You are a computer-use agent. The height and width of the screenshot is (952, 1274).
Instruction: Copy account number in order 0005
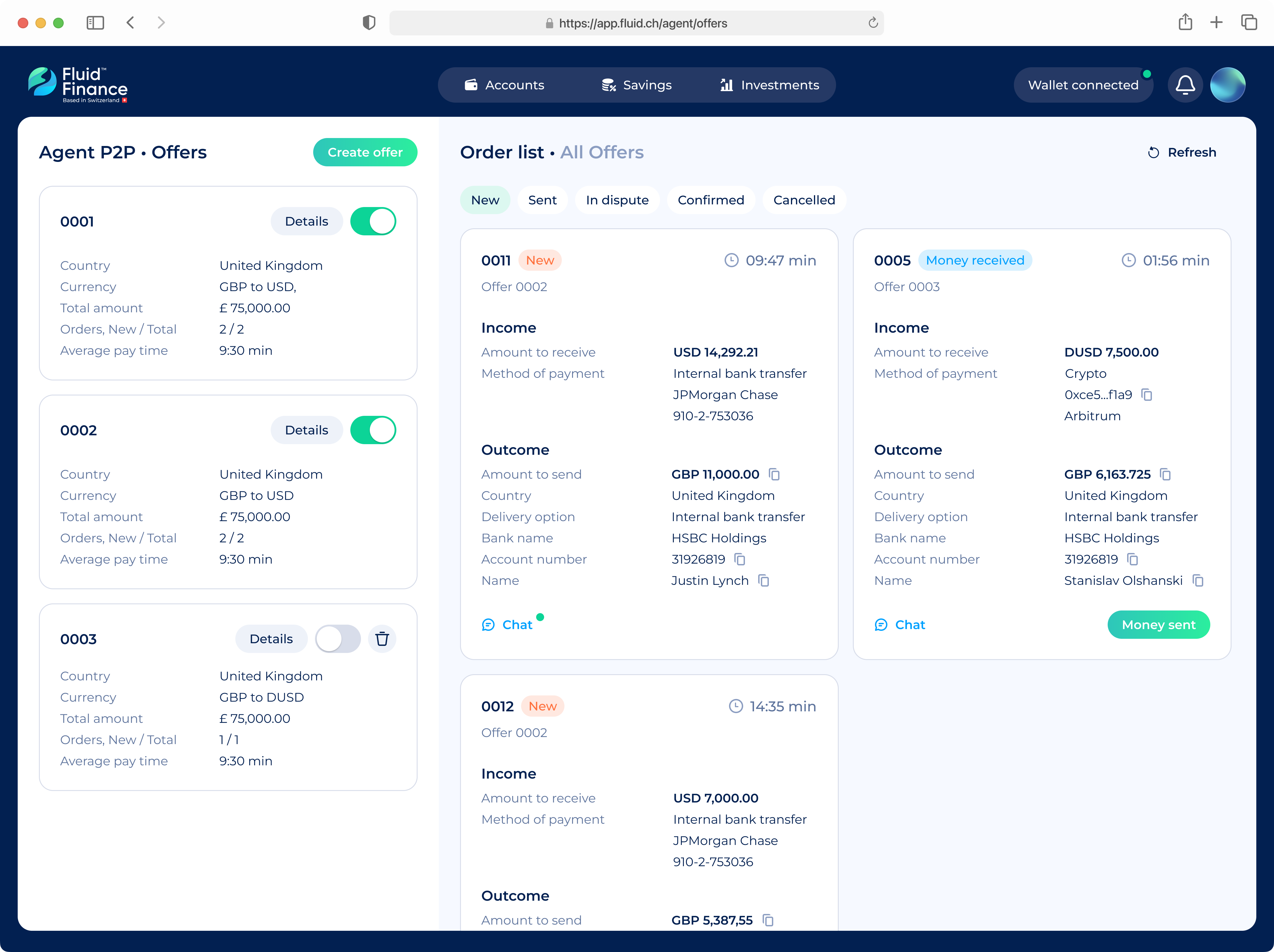click(x=1132, y=559)
